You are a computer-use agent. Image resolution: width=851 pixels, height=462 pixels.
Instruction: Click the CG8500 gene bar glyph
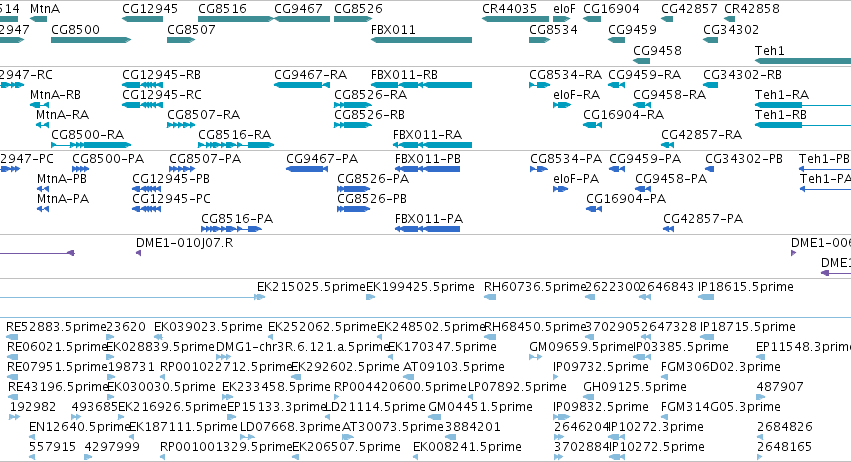tap(91, 40)
